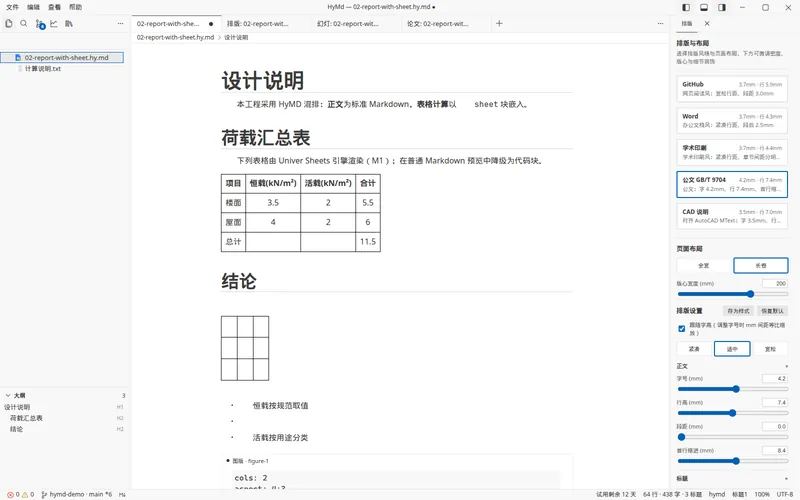Click 版心宽度 value field 200
This screenshot has height=500, width=800.
[x=775, y=284]
